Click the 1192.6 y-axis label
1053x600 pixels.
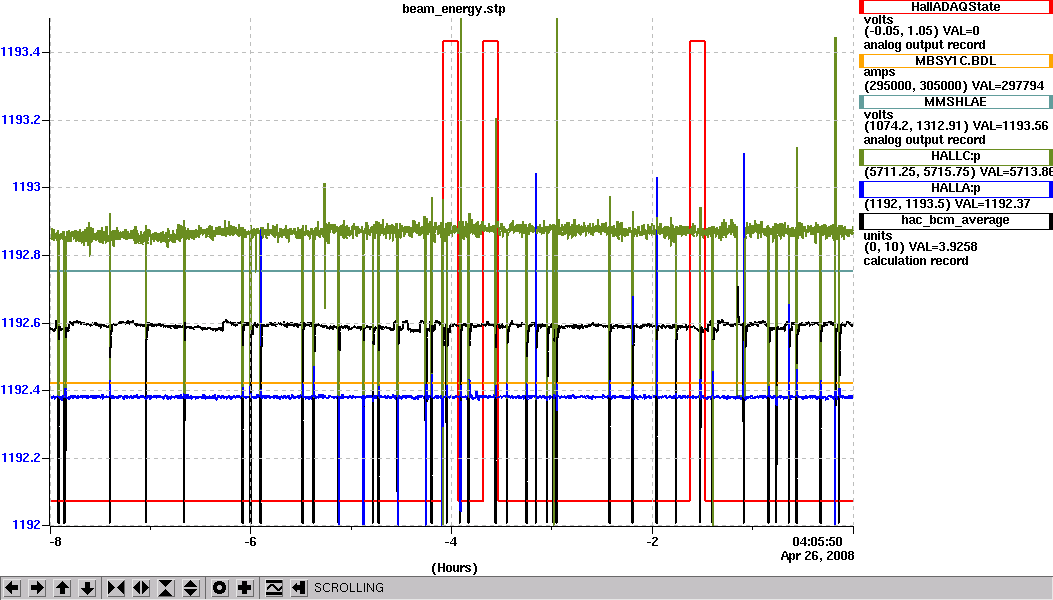21,323
